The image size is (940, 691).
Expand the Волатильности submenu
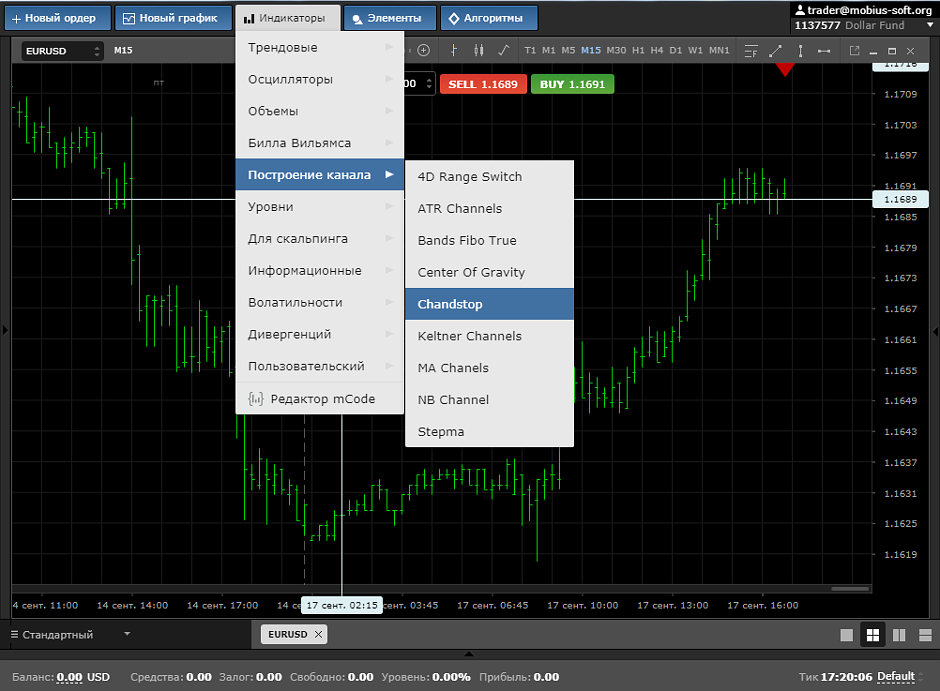tap(320, 302)
